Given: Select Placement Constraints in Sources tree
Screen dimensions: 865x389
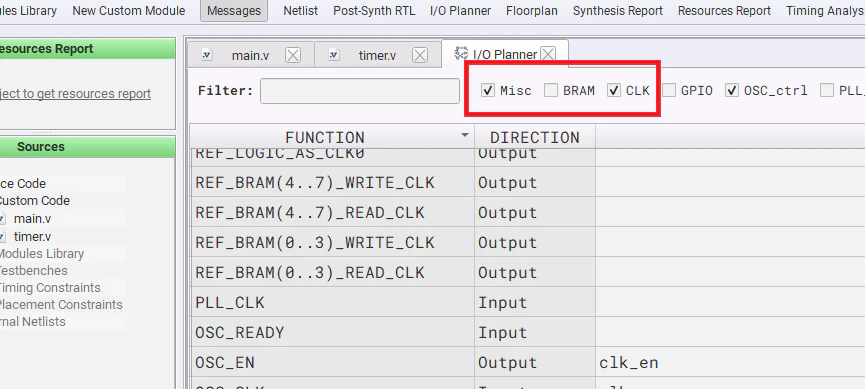Looking at the screenshot, I should (x=61, y=305).
